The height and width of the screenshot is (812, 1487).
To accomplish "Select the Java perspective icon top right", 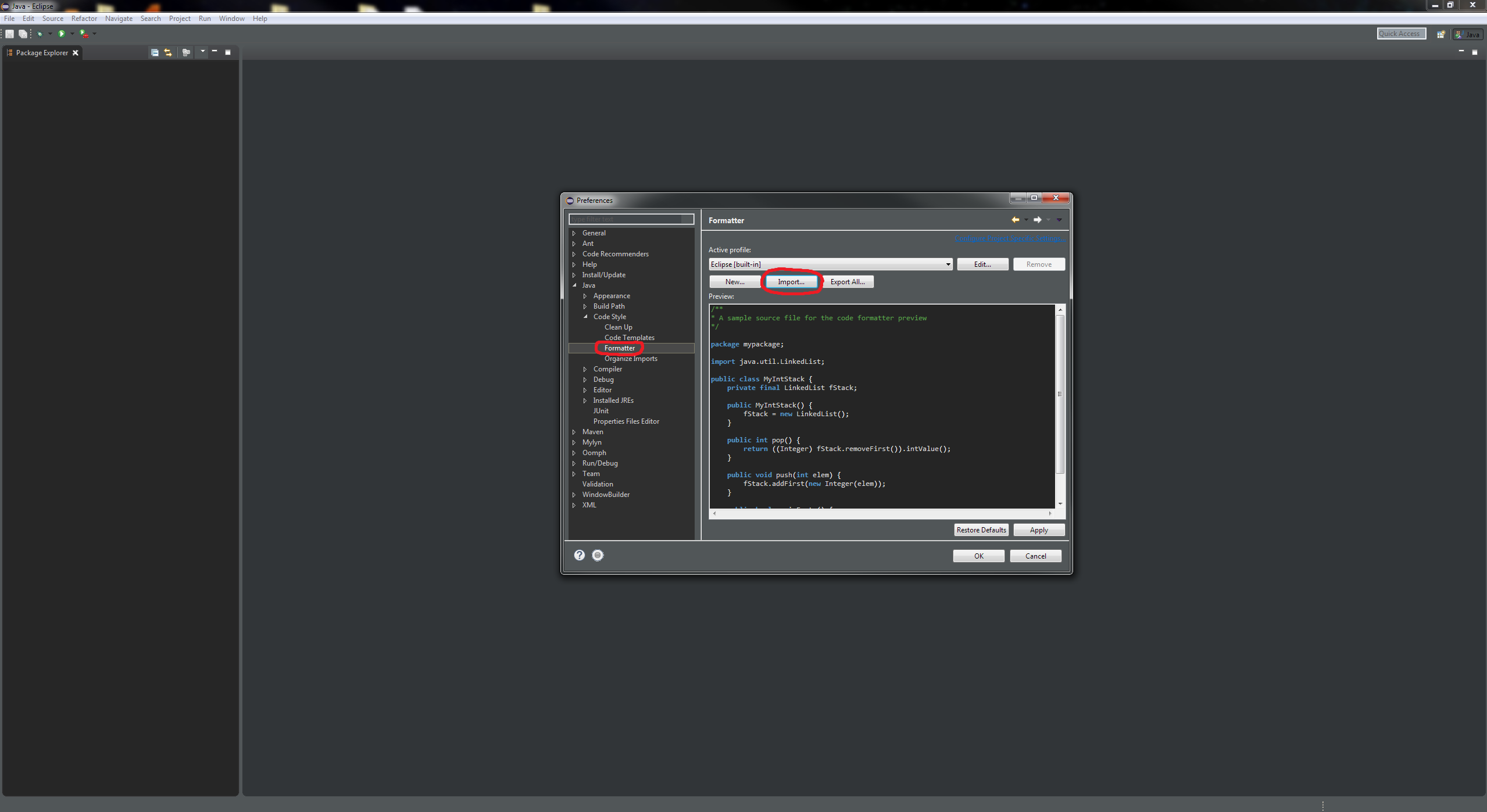I will tap(1467, 34).
